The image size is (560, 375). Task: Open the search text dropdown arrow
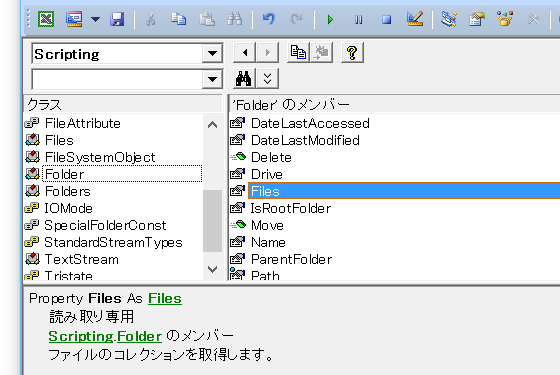pos(212,79)
